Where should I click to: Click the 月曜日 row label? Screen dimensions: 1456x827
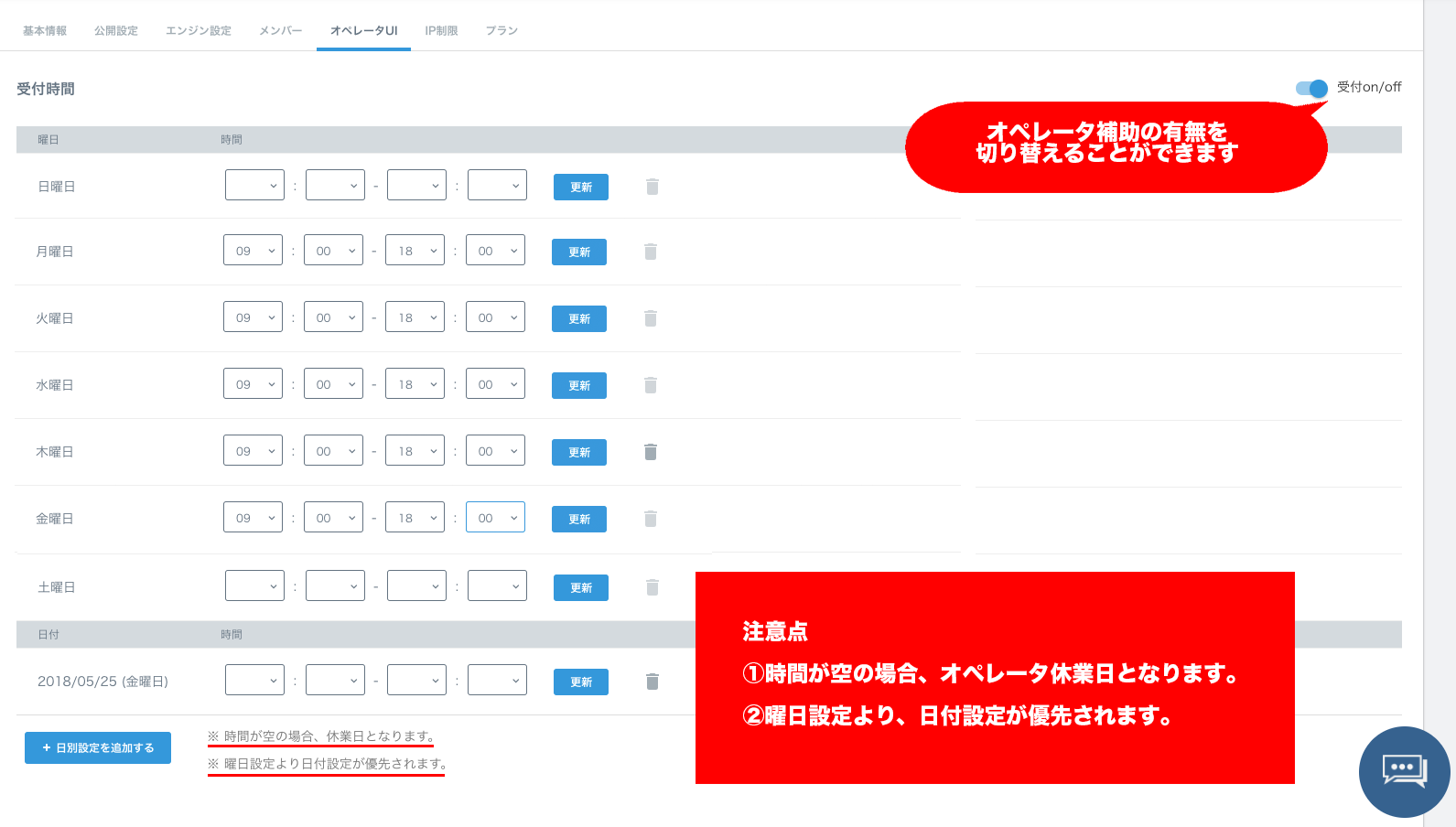pos(55,252)
